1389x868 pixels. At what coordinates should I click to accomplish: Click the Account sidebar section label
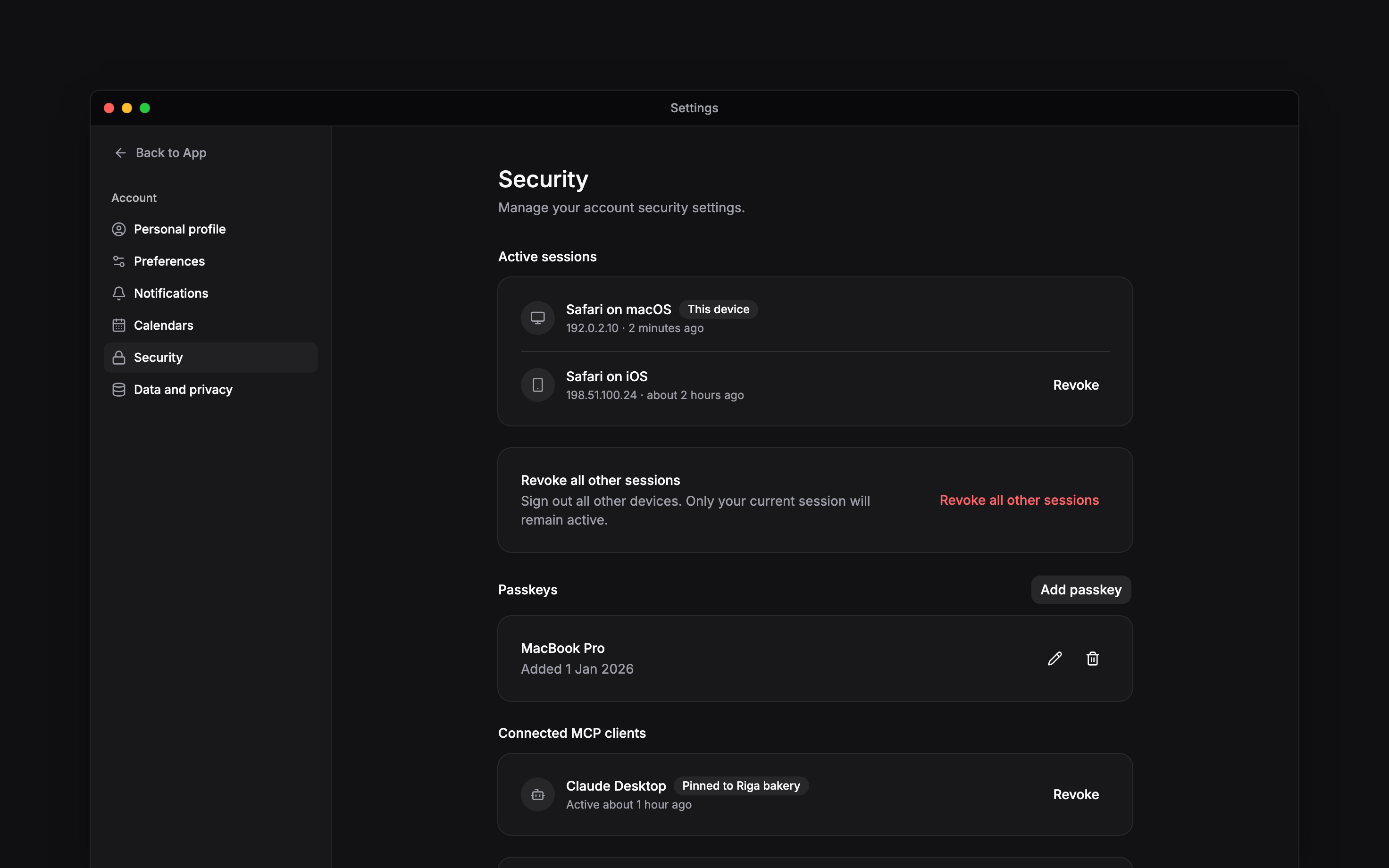[134, 198]
